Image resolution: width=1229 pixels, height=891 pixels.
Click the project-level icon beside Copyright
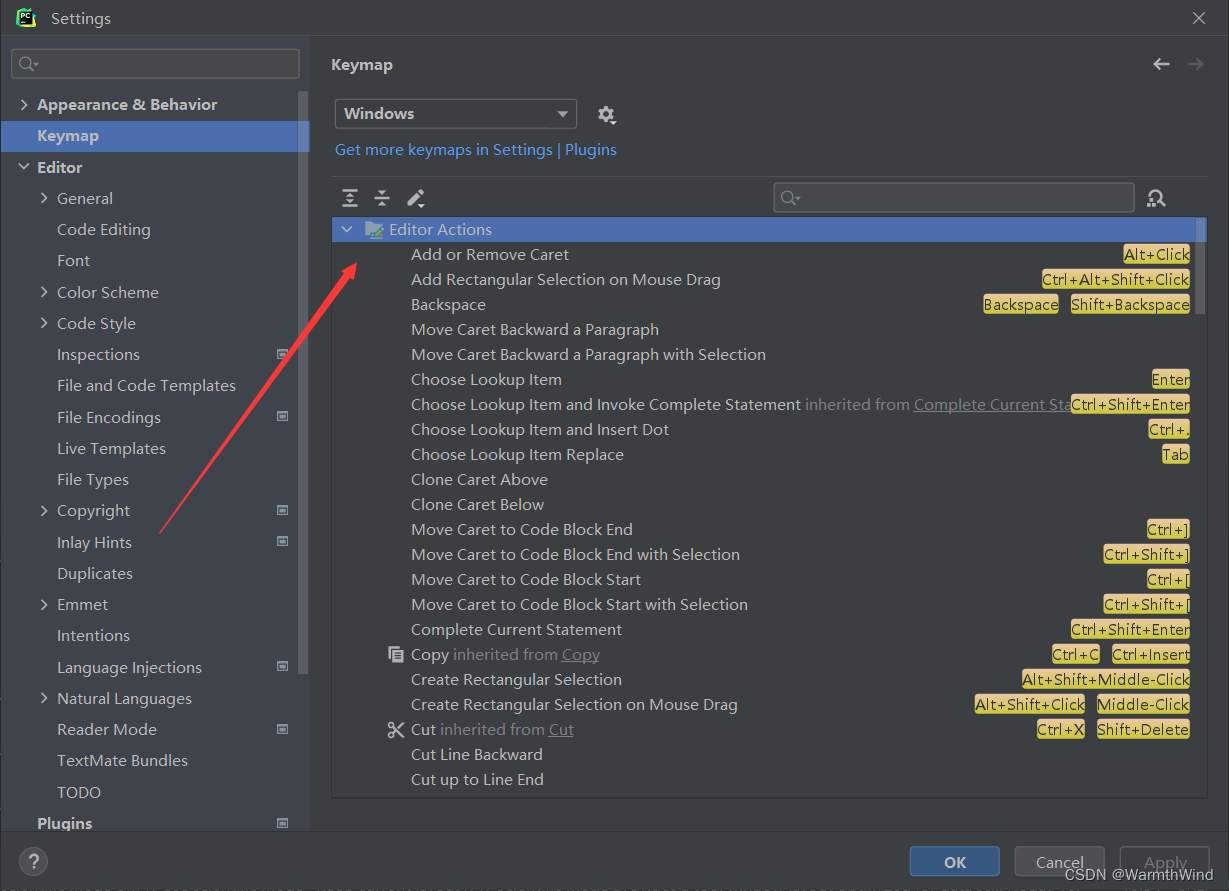point(282,510)
